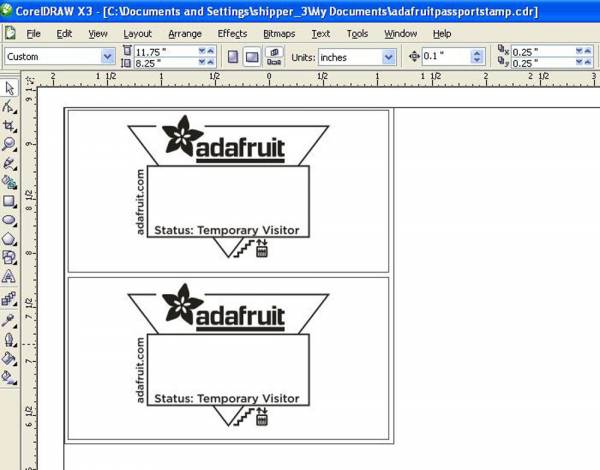
Task: Pick the Eyedropper tool
Action: pyautogui.click(x=9, y=320)
